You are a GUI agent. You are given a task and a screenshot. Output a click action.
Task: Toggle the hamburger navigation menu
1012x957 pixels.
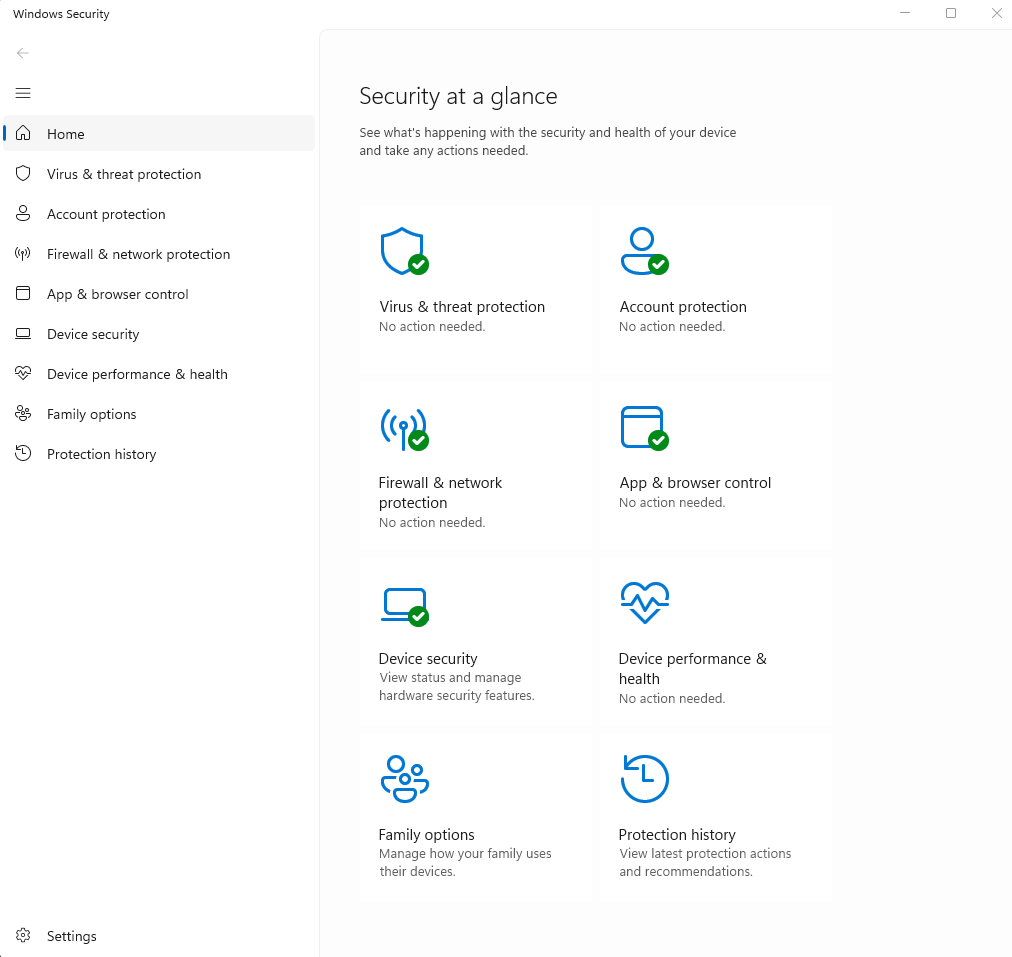point(23,93)
